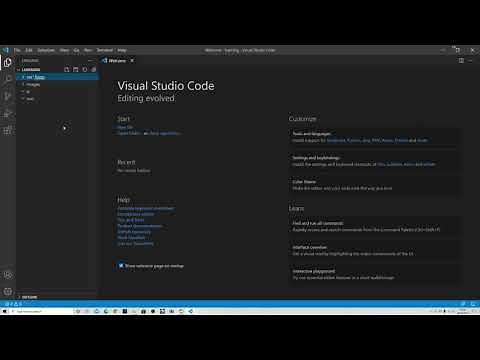Select the highlighted first folder in Explorer tree
Image resolution: width=480 pixels, height=360 pixels.
tap(57, 77)
